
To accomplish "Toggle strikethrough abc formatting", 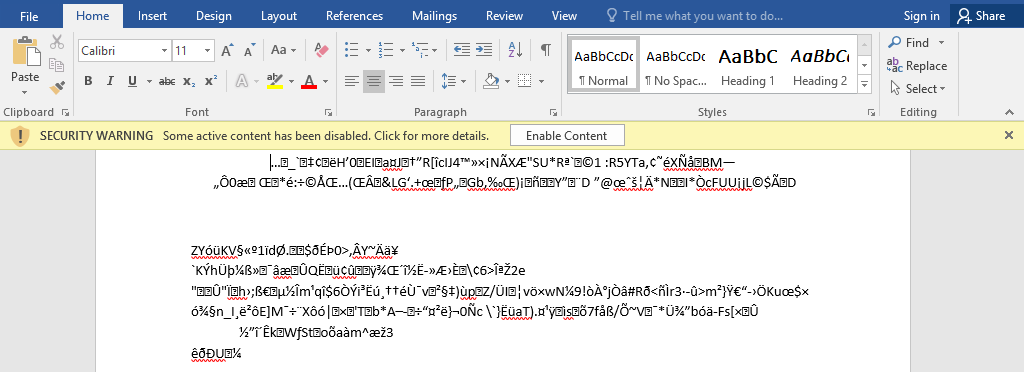I will click(167, 82).
